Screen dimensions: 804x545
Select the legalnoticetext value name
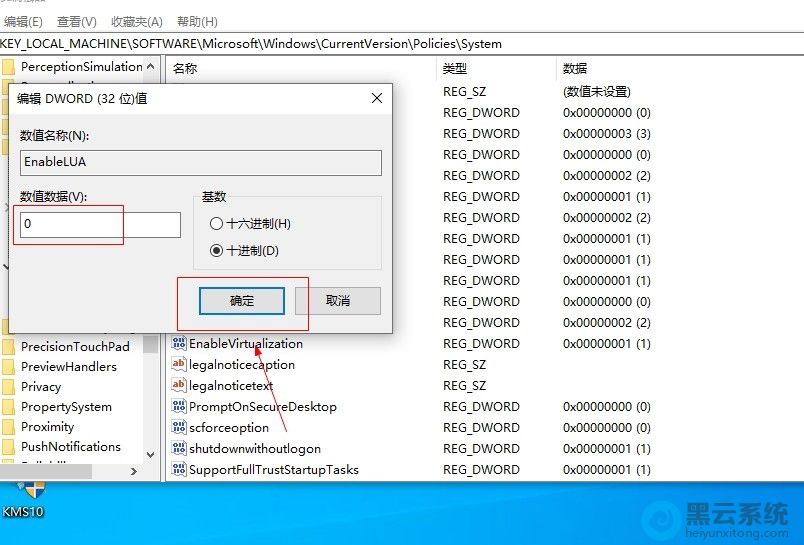tap(231, 386)
